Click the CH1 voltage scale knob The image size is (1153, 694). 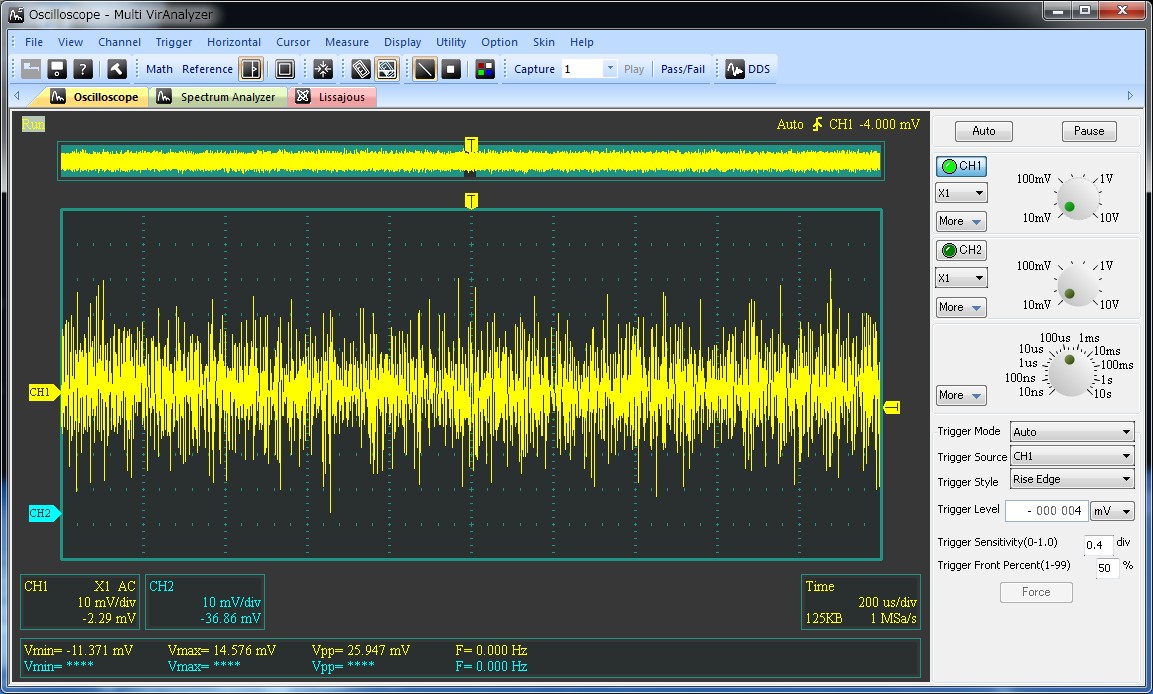(x=1075, y=197)
